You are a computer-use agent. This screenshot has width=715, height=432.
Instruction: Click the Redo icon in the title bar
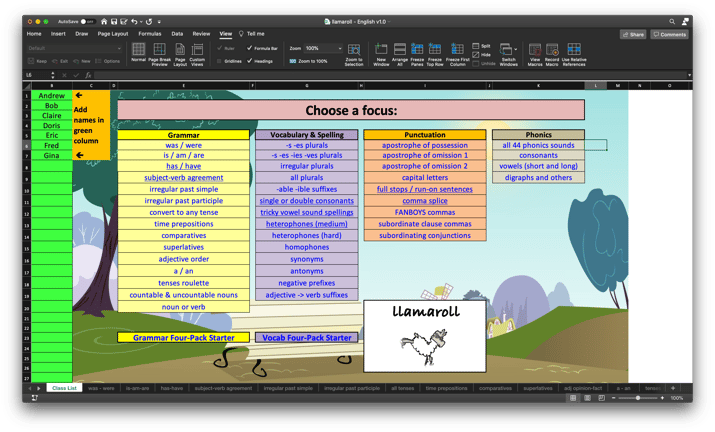click(149, 21)
